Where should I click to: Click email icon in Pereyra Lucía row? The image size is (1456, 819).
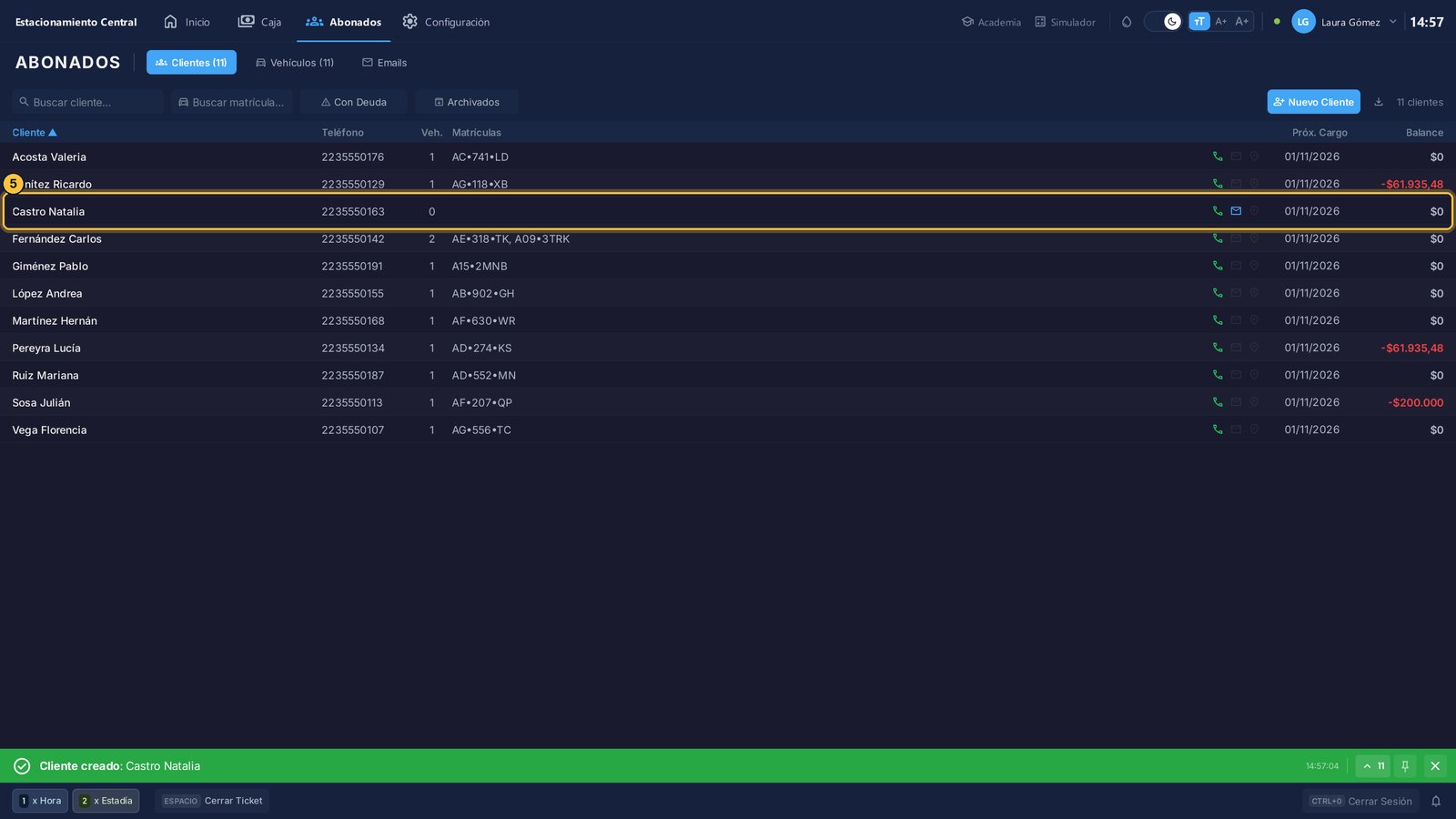point(1236,348)
